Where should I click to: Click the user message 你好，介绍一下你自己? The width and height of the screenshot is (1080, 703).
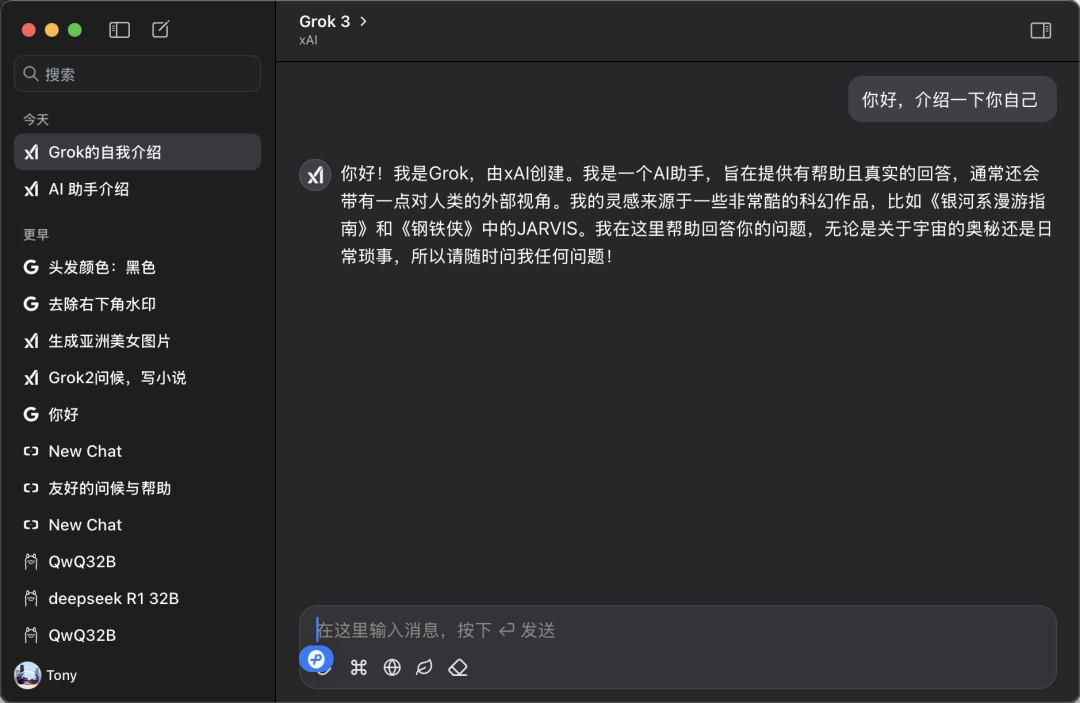point(951,100)
